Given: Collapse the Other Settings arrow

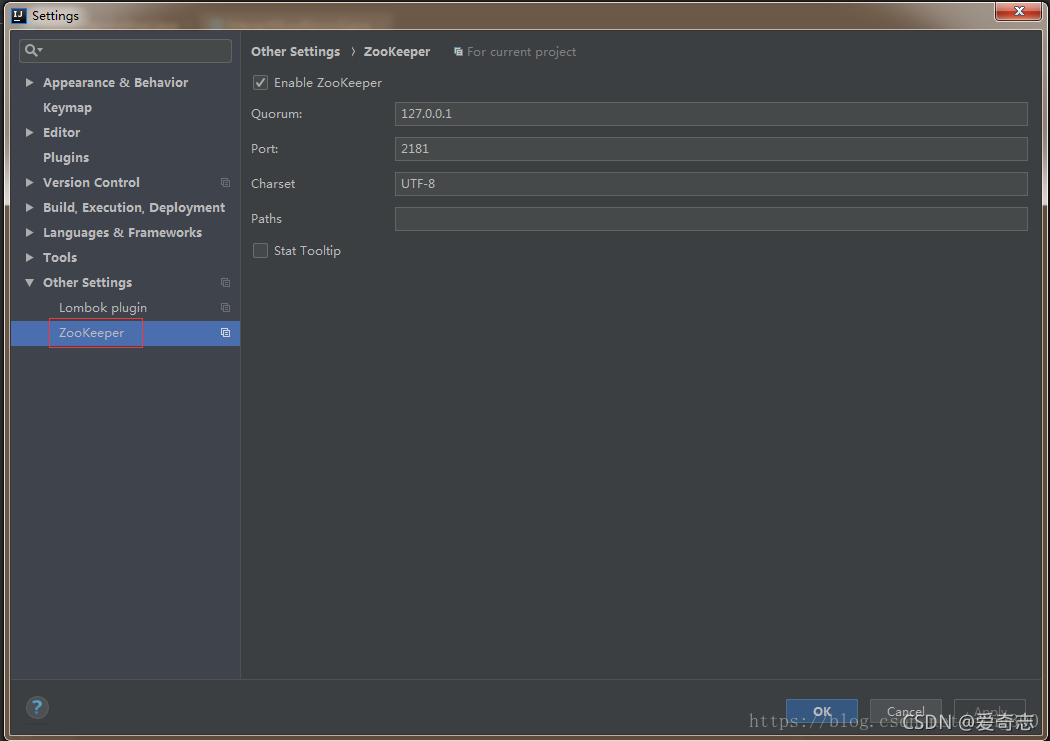Looking at the screenshot, I should (29, 282).
